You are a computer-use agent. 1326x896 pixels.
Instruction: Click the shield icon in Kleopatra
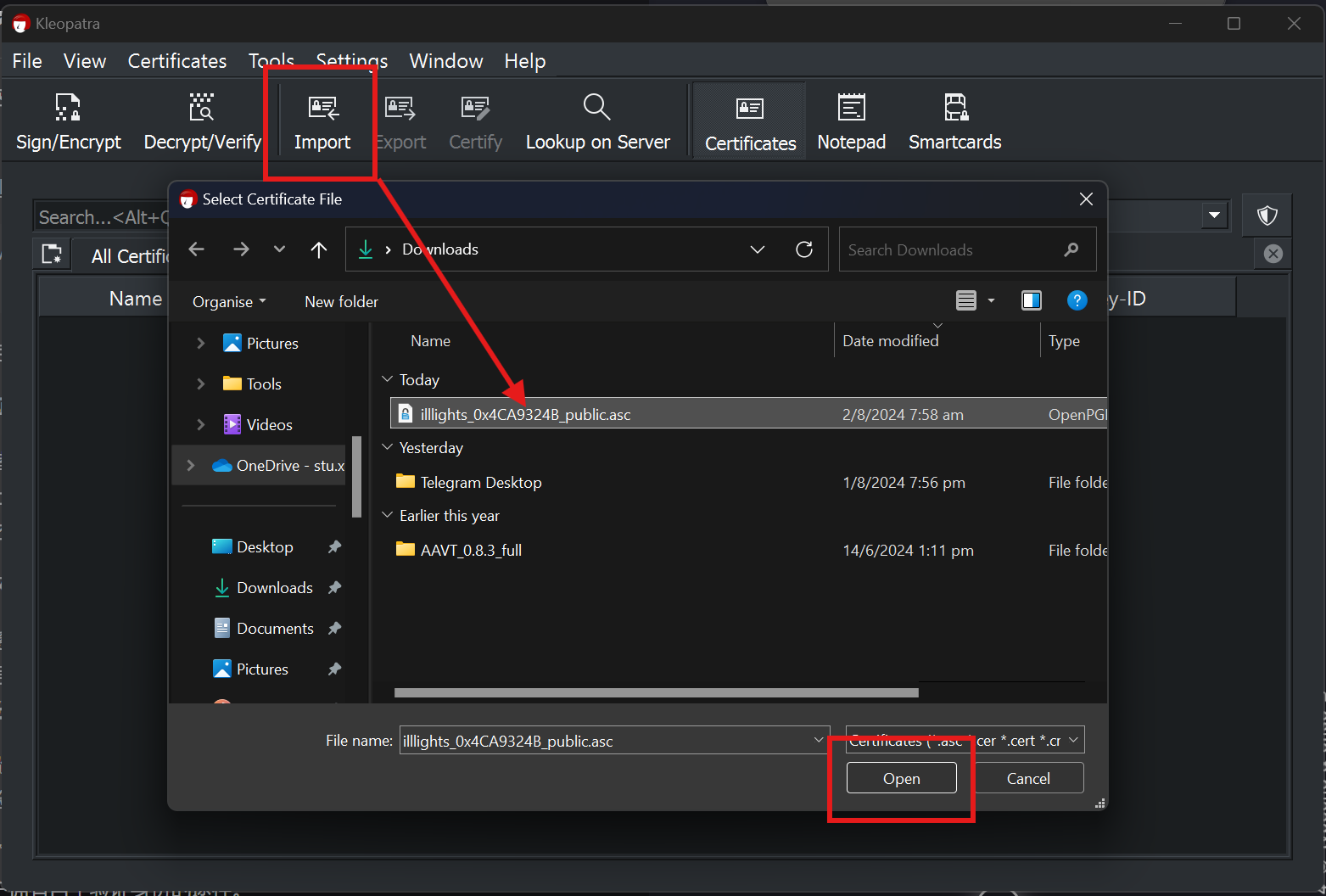(x=1267, y=216)
